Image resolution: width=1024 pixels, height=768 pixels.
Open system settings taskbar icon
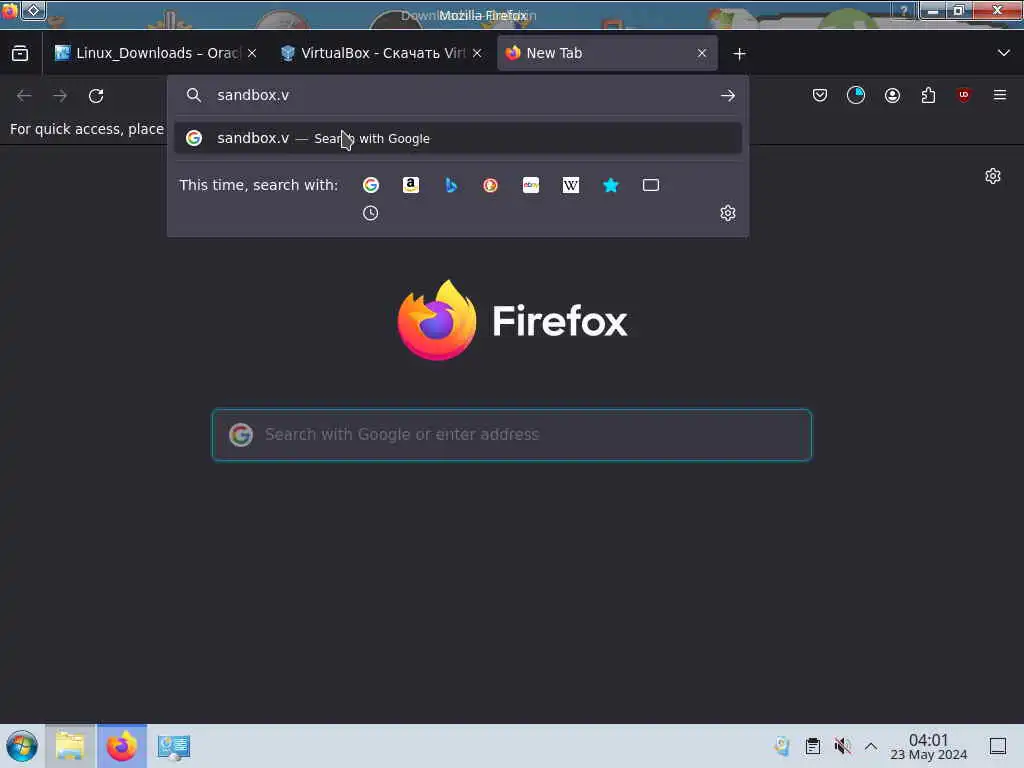(x=174, y=746)
